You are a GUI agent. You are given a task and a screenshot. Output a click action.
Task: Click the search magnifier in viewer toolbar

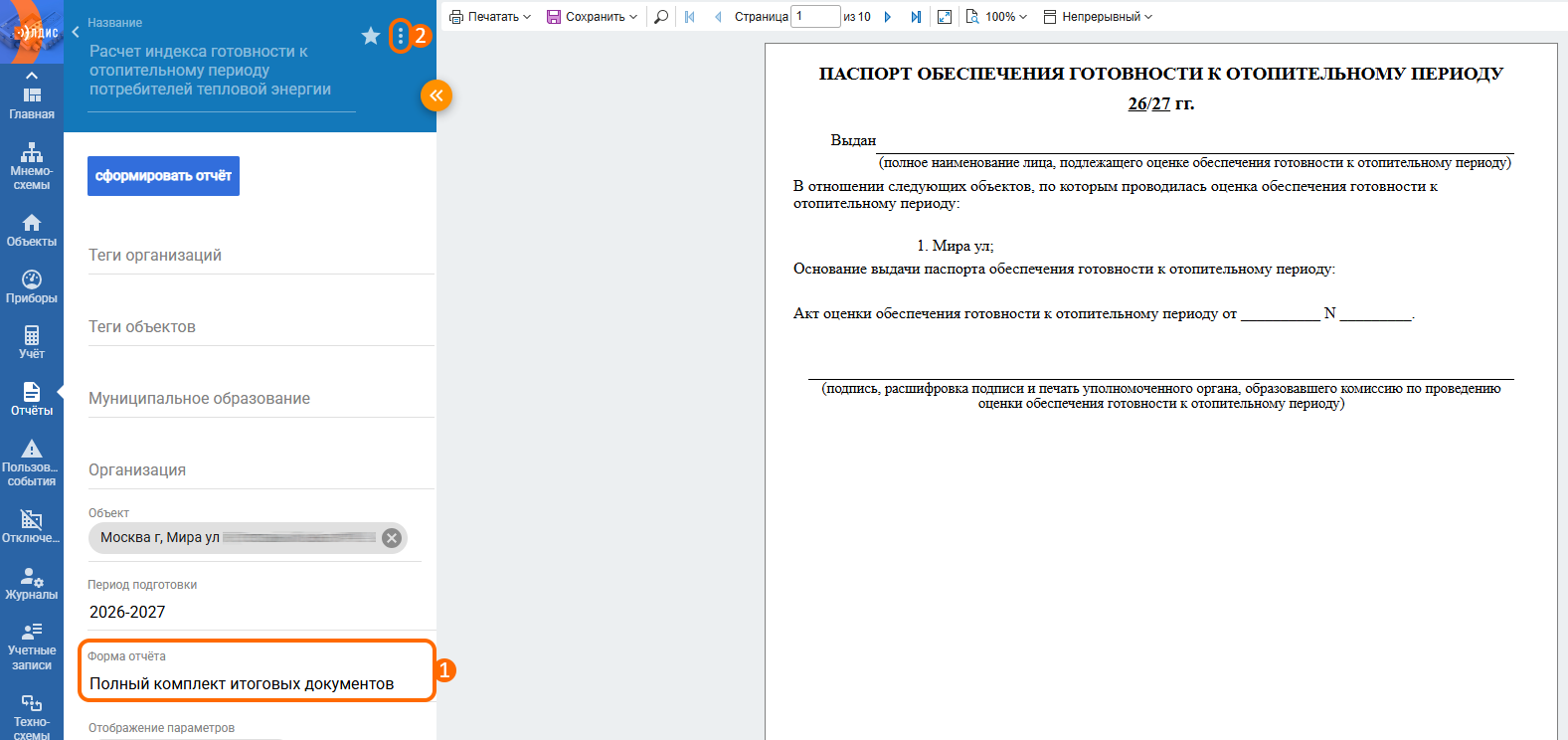[x=661, y=17]
